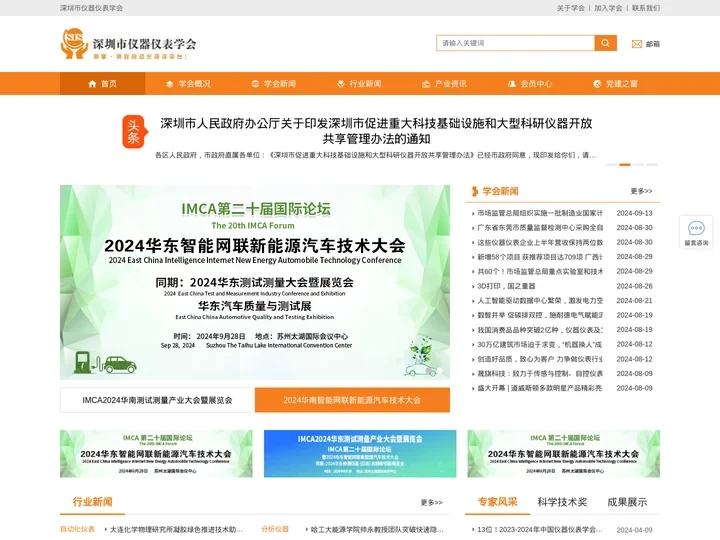Screen dimensions: 720x540
Task: Click the 联系我们 top link
Action: tap(646, 8)
